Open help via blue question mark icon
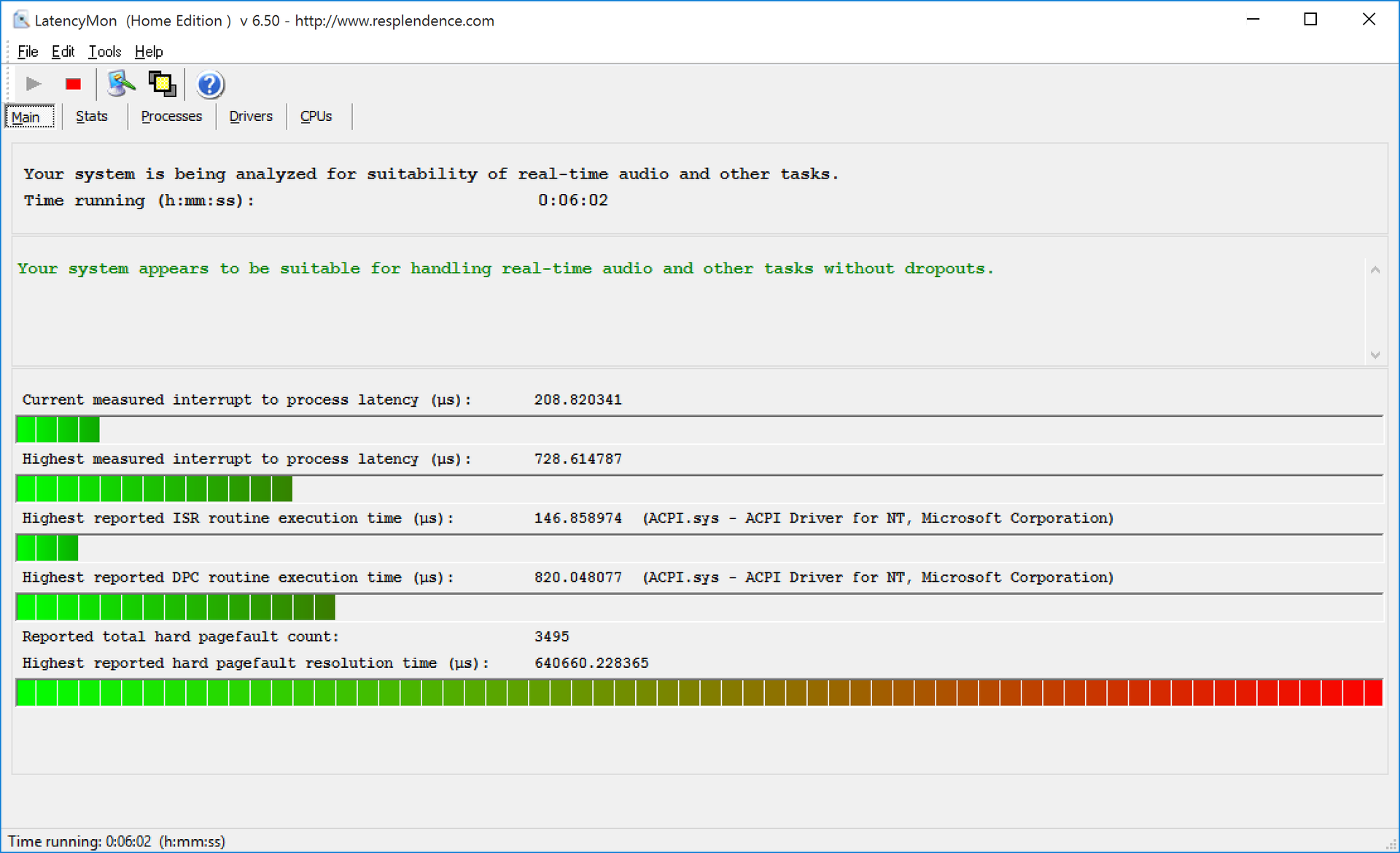Image resolution: width=1400 pixels, height=853 pixels. (209, 85)
